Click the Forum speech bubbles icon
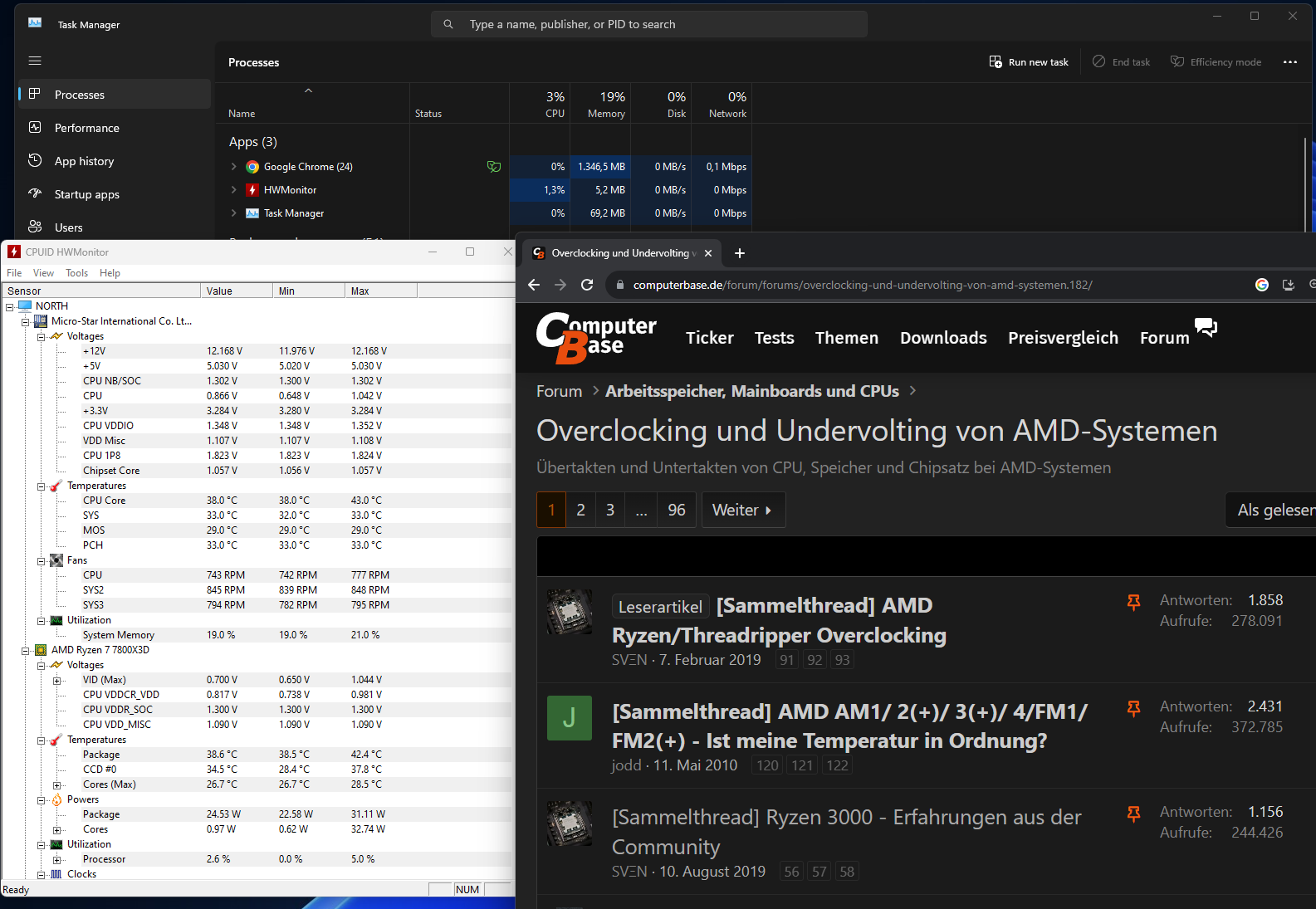This screenshot has height=909, width=1316. point(1206,327)
